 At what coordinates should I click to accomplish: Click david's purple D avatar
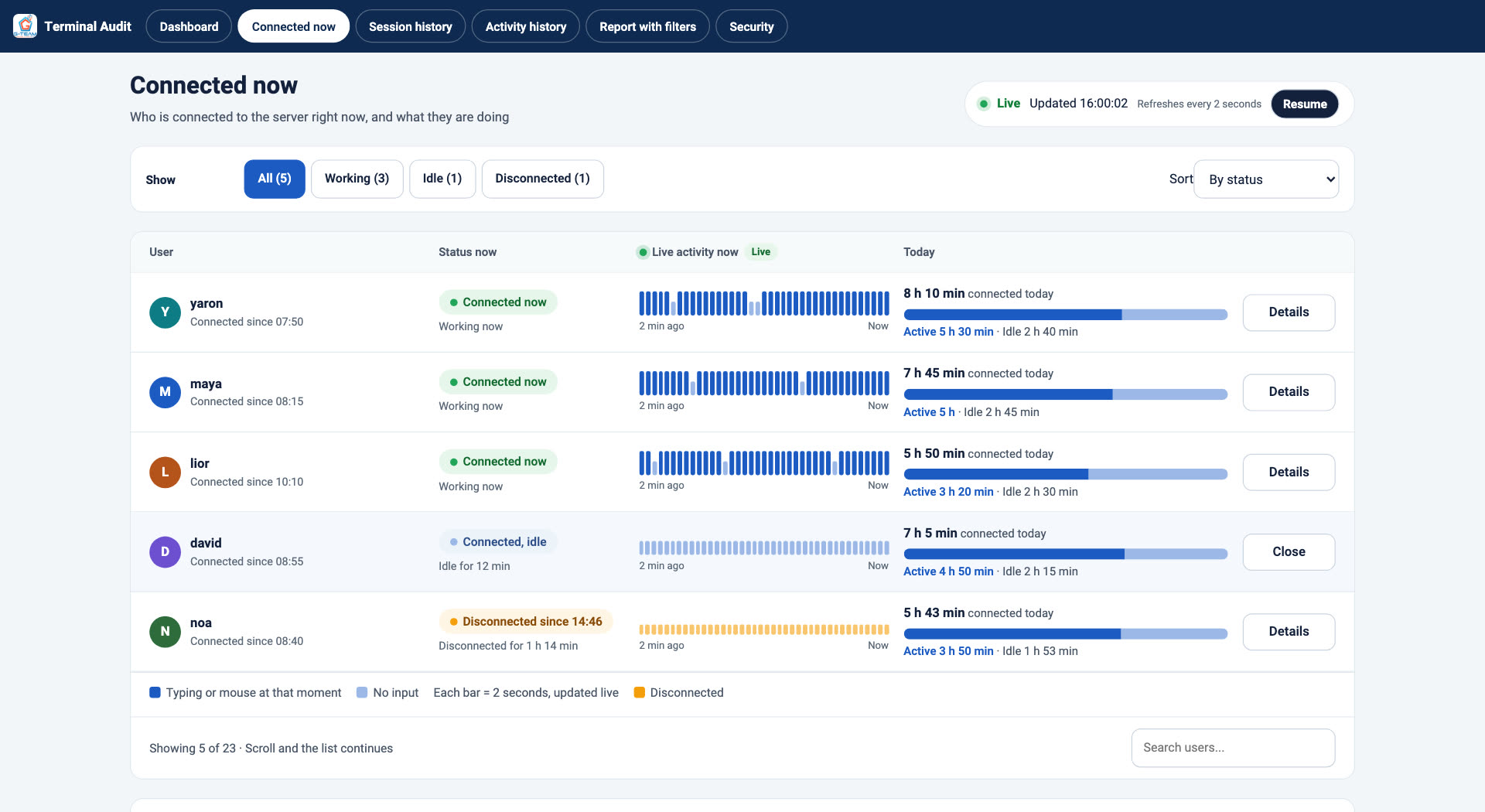coord(165,552)
